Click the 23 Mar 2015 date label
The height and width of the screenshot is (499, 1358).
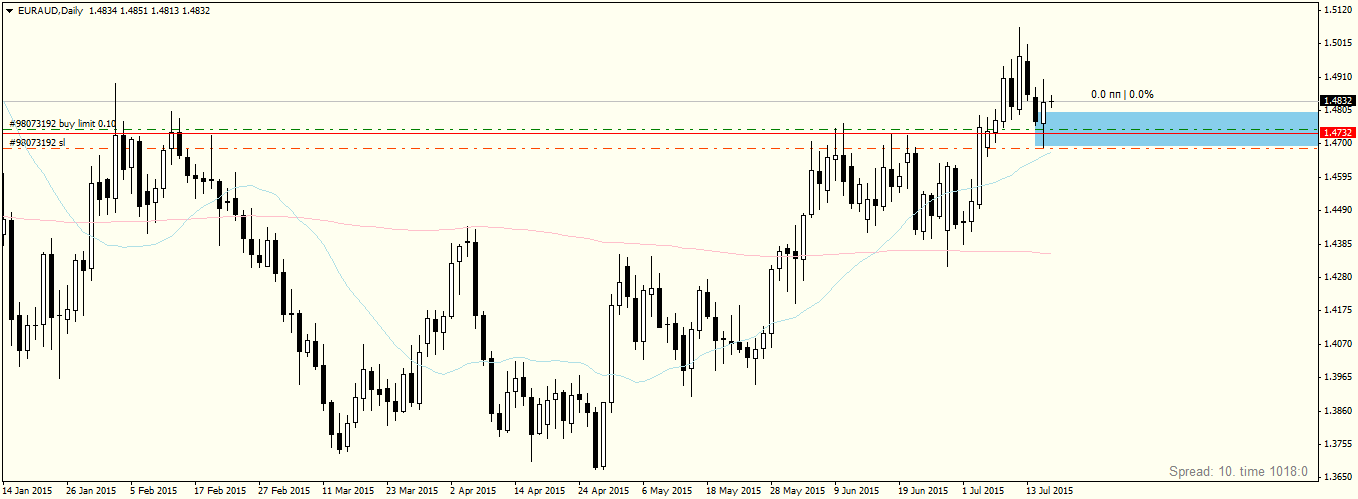(x=412, y=491)
